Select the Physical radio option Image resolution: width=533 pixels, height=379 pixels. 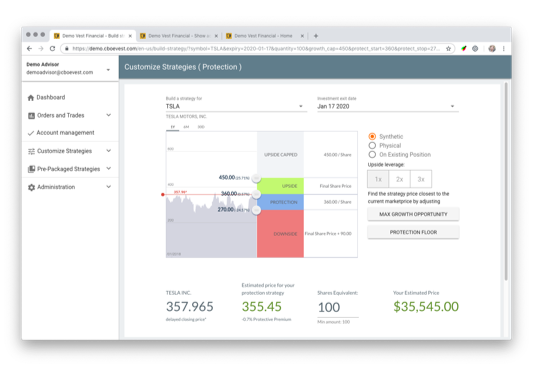[372, 145]
